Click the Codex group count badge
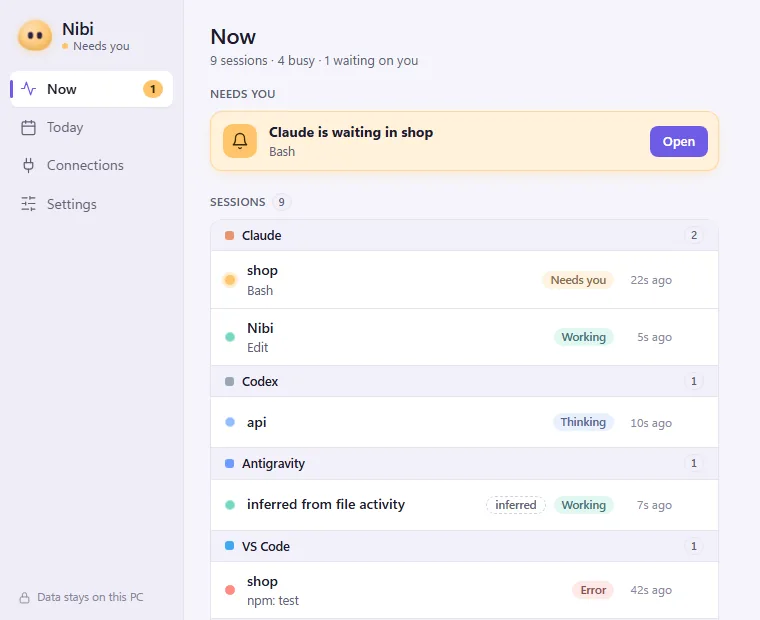This screenshot has height=620, width=760. (694, 382)
